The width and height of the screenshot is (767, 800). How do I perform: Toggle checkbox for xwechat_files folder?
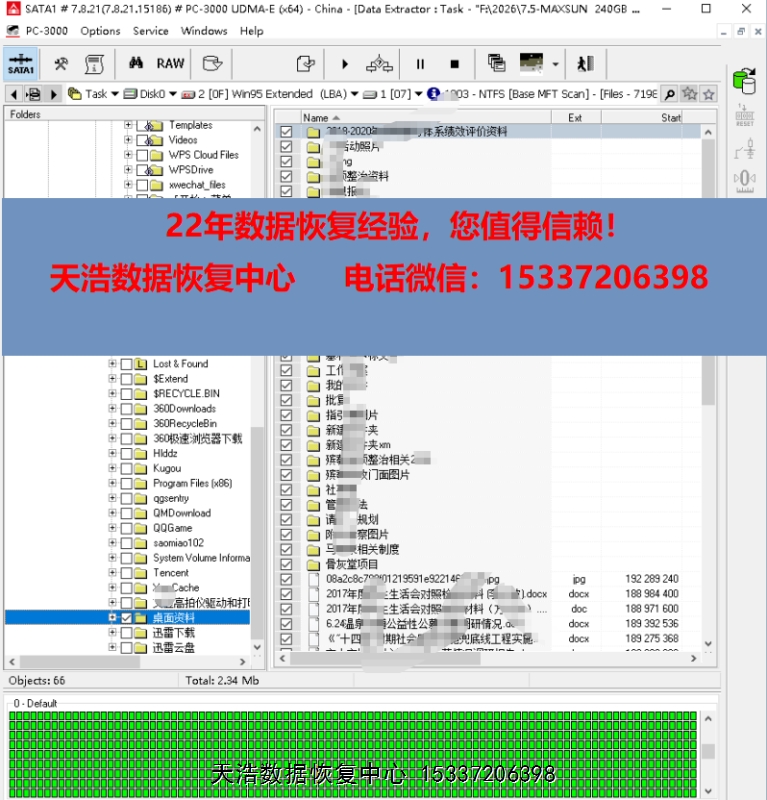(x=142, y=185)
